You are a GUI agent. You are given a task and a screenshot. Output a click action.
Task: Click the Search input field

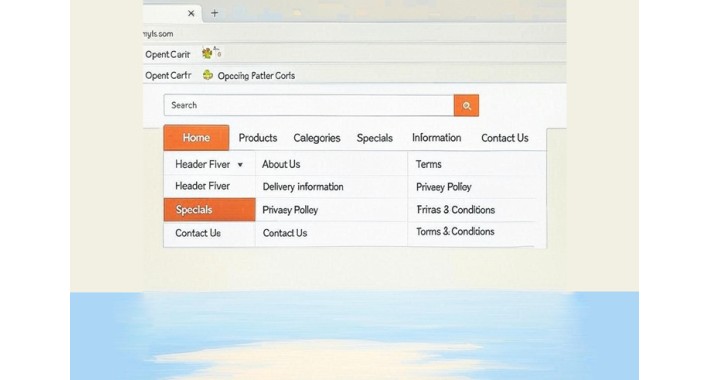coord(309,106)
